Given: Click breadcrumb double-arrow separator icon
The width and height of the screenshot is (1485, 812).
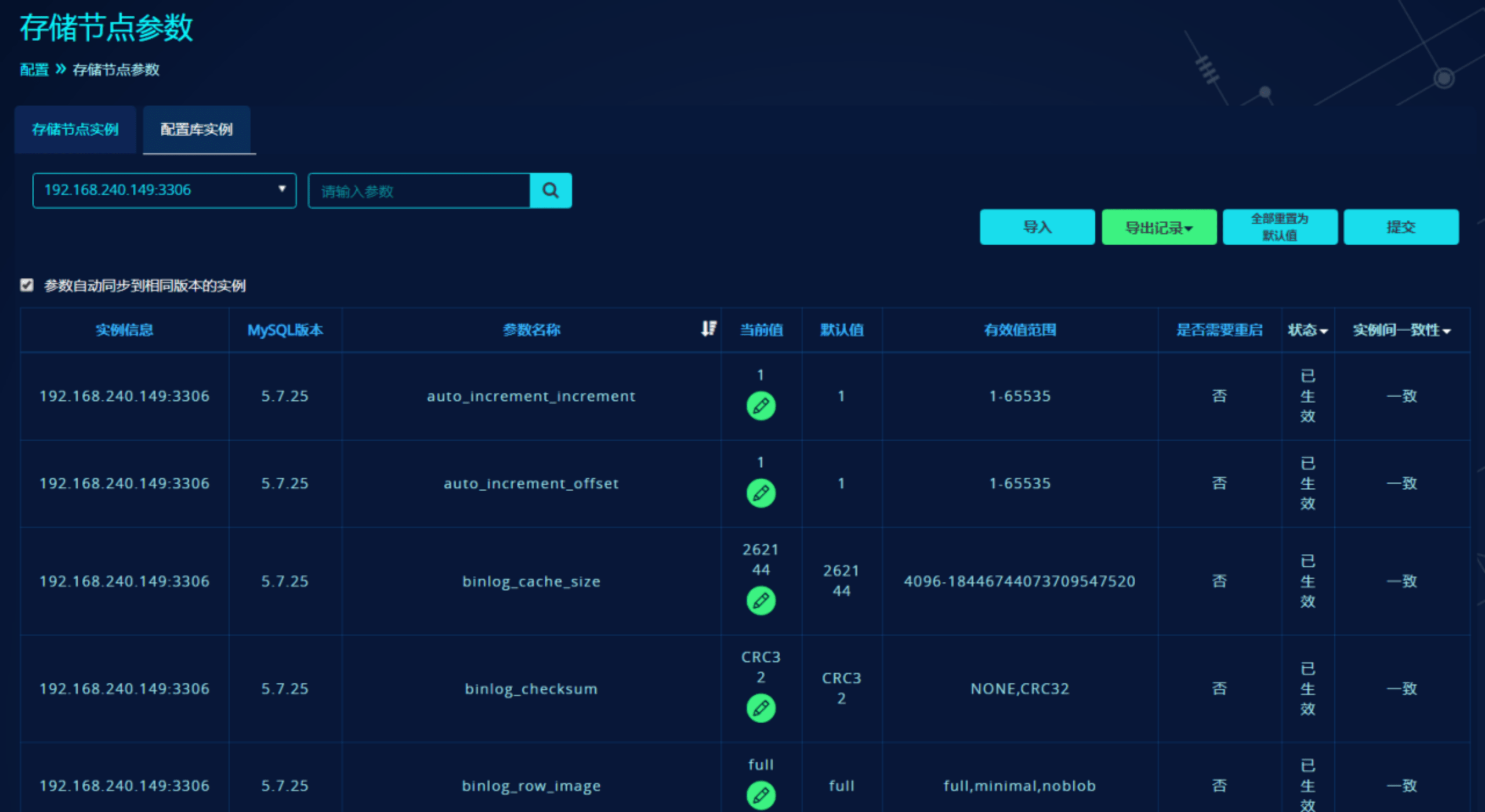Looking at the screenshot, I should pyautogui.click(x=60, y=69).
